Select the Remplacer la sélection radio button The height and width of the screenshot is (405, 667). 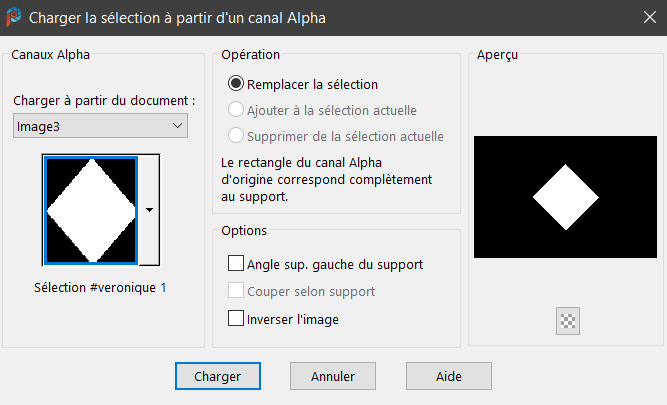click(x=237, y=85)
